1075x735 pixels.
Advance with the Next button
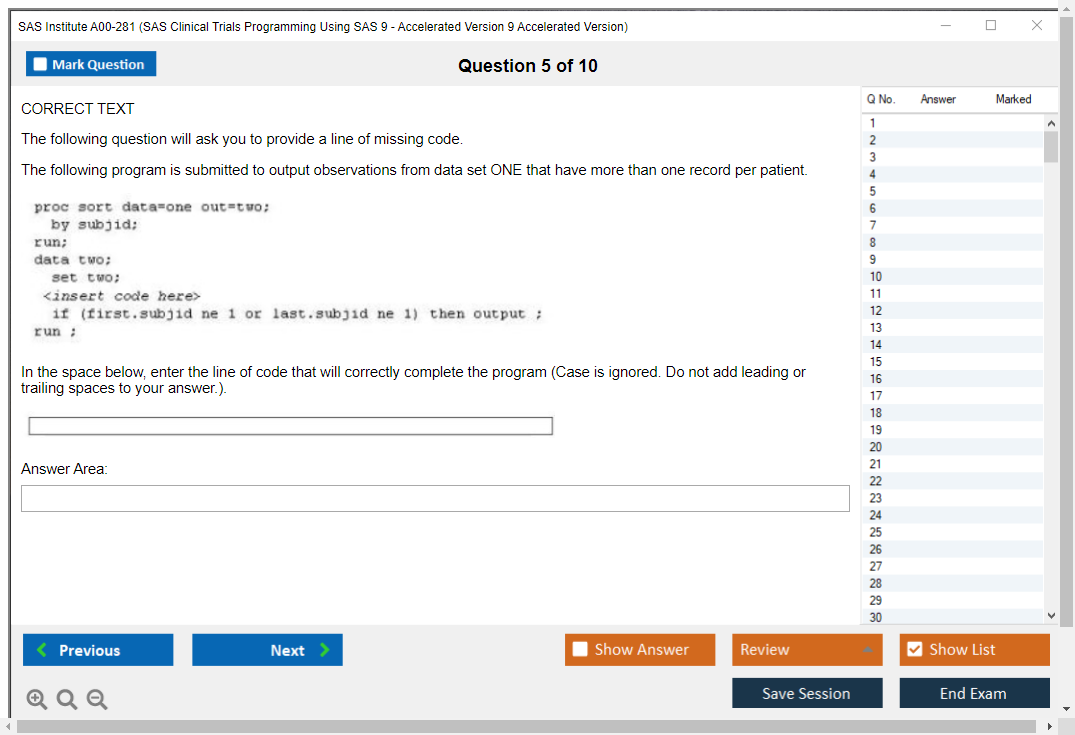click(267, 650)
